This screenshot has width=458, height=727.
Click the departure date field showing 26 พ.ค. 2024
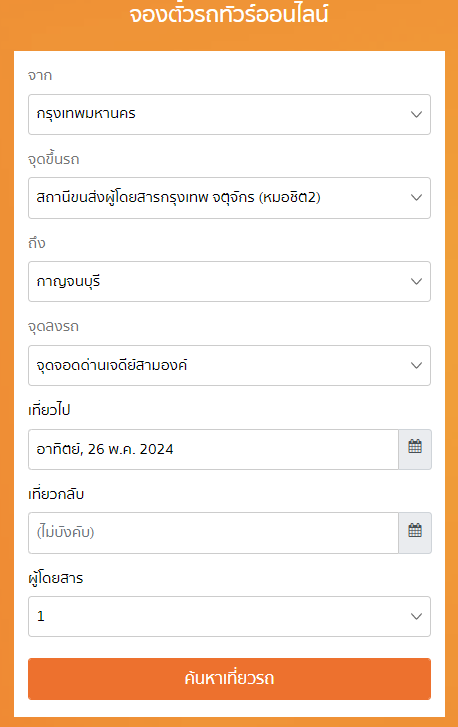click(x=213, y=449)
